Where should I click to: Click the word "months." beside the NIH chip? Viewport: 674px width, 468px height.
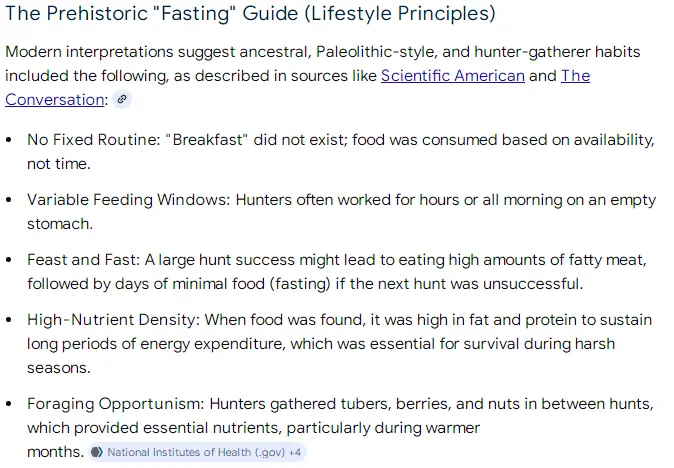coord(55,452)
